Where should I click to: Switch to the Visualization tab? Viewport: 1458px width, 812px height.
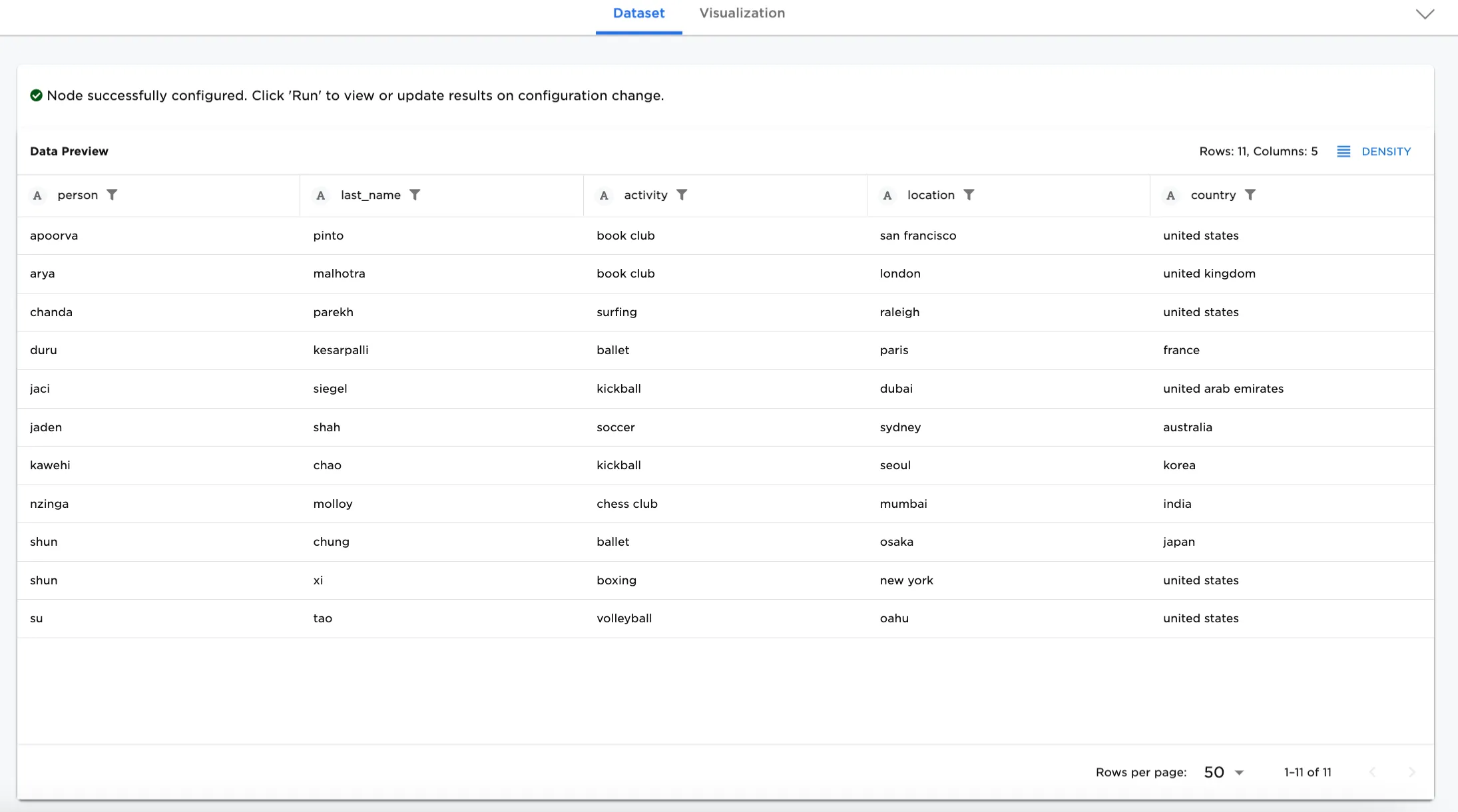pos(742,13)
